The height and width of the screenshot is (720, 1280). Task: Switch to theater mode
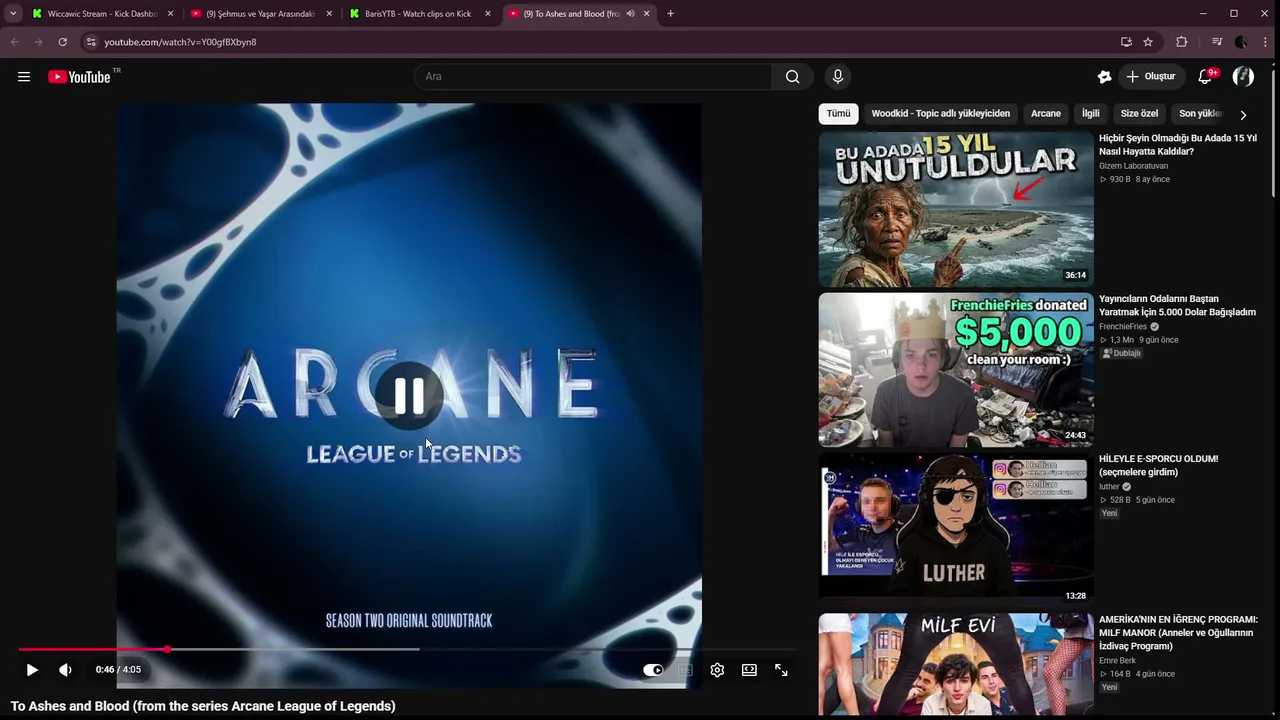click(749, 670)
